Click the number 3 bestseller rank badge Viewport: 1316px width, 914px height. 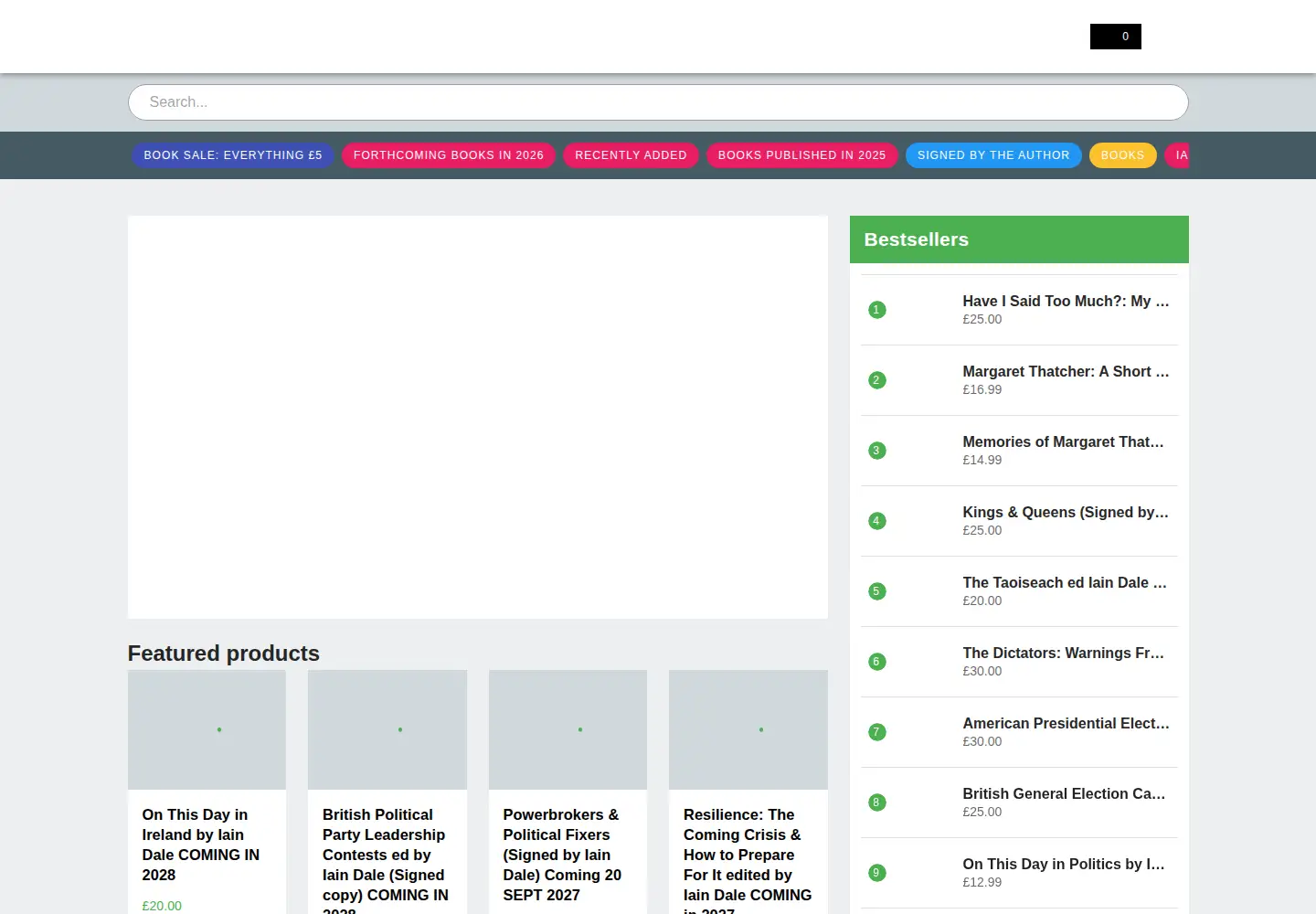point(876,451)
